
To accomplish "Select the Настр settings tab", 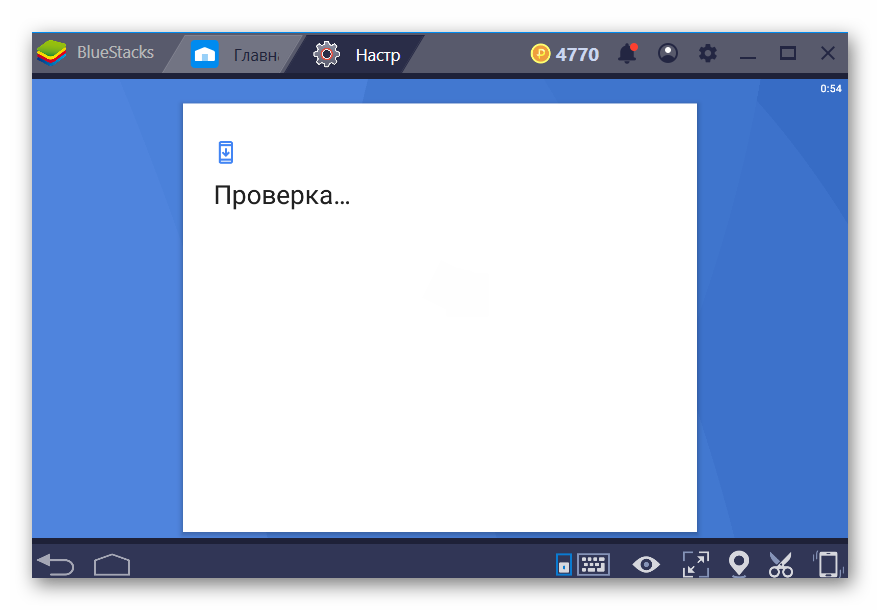I will click(x=360, y=54).
